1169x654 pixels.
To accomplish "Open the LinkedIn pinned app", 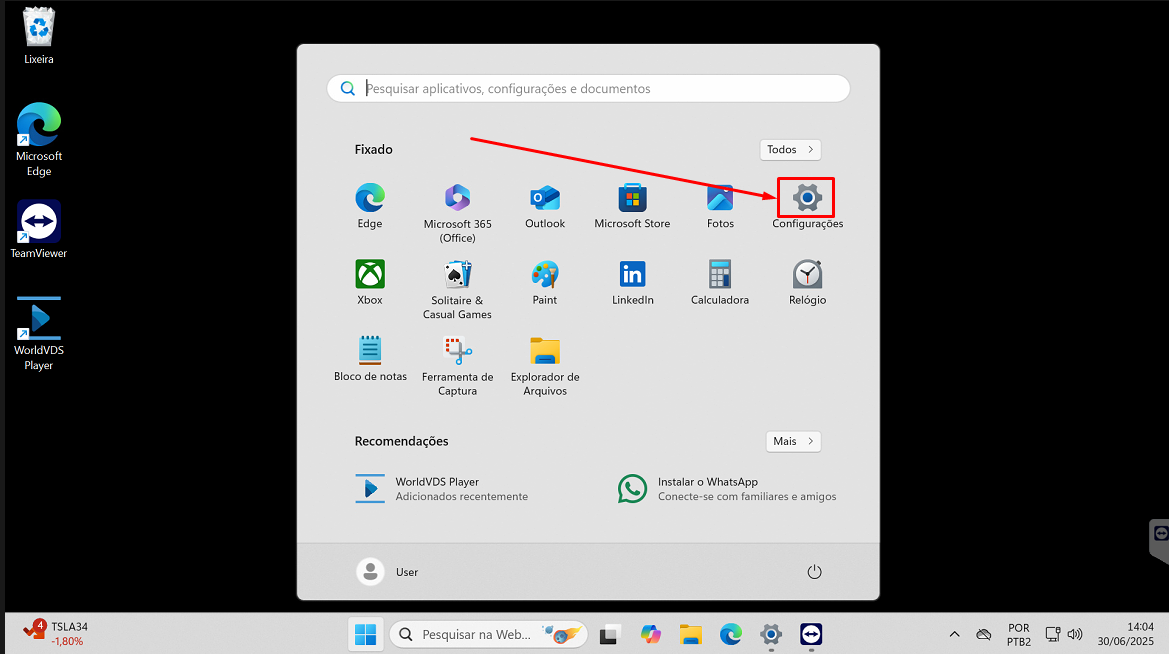I will (632, 283).
